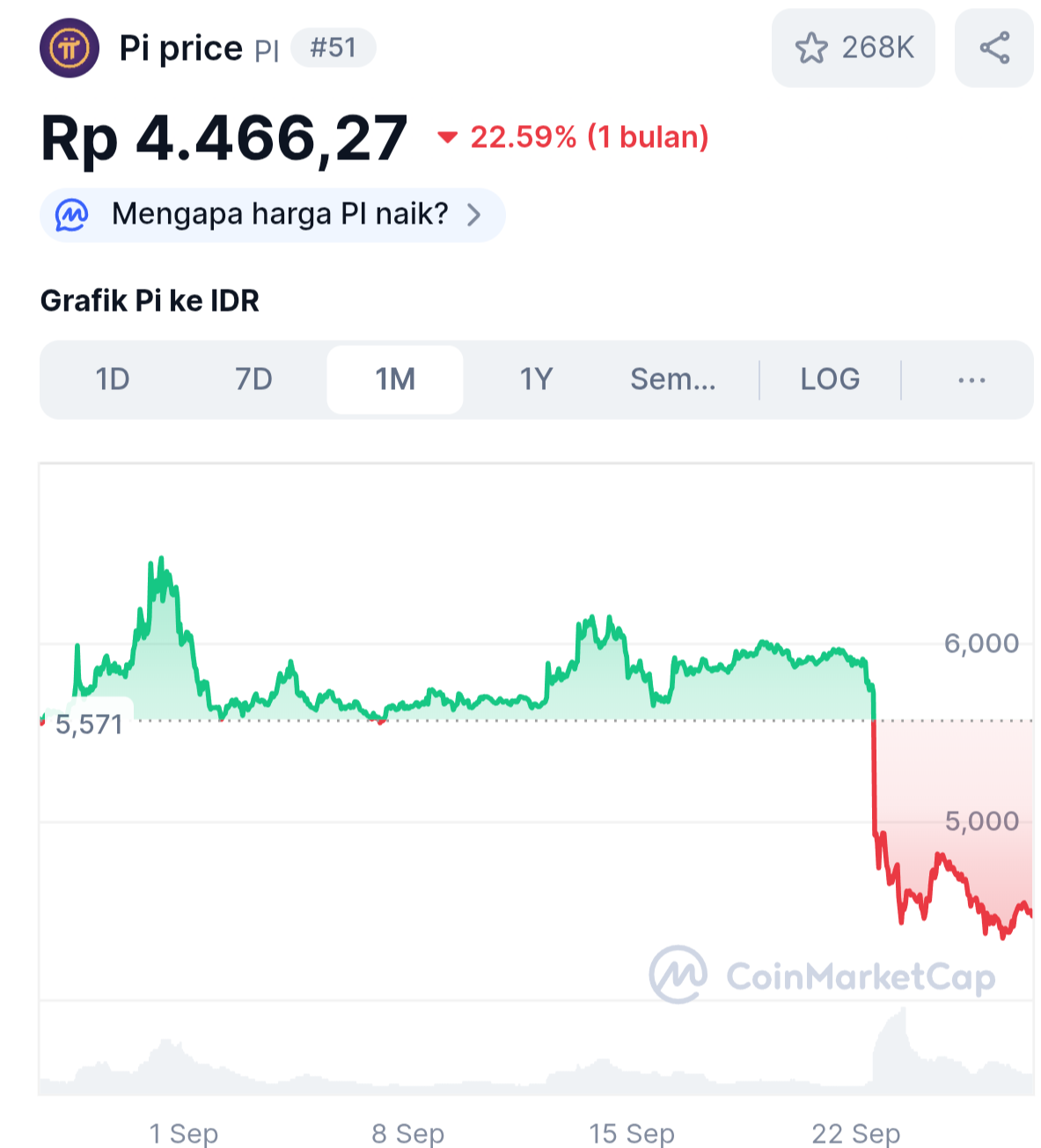Image resolution: width=1041 pixels, height=1148 pixels.
Task: Click the 268K watchlist count button
Action: (854, 48)
